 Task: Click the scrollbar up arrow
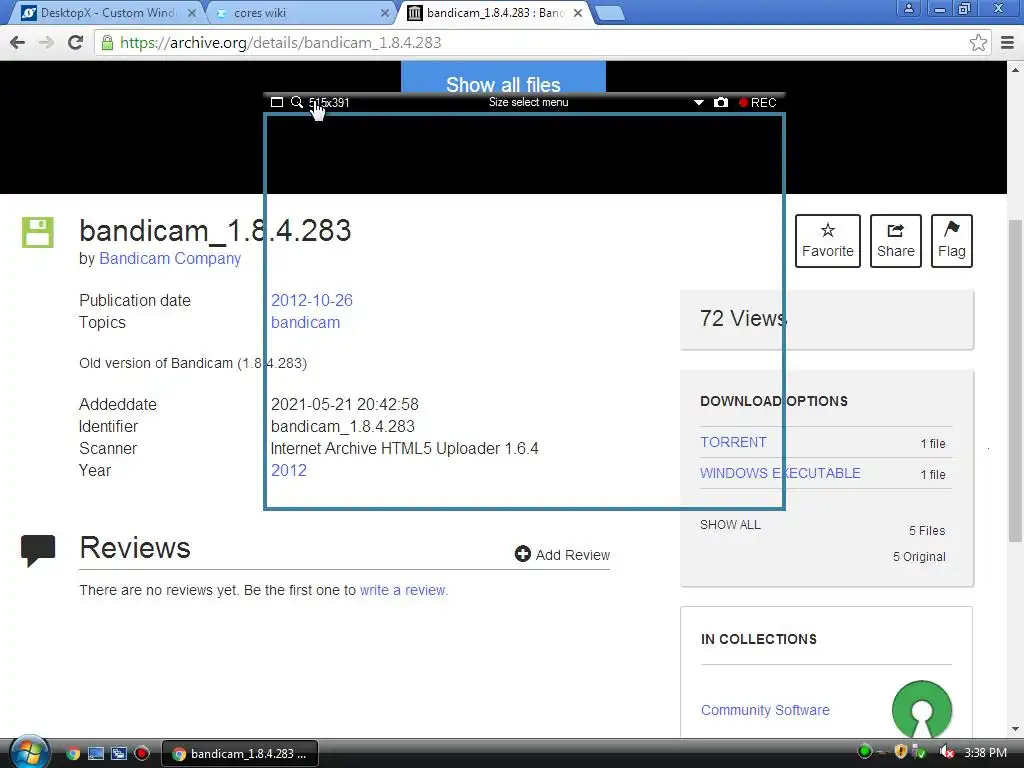click(x=1015, y=69)
